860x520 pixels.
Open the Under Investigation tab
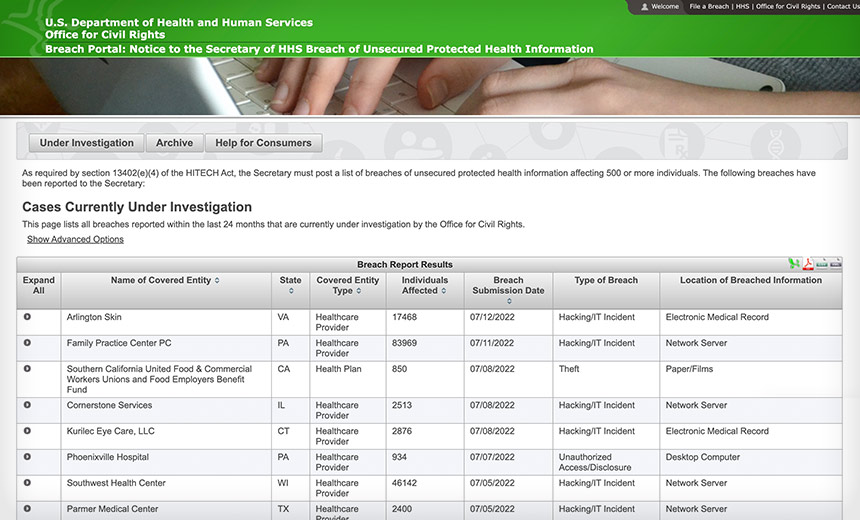coord(87,143)
